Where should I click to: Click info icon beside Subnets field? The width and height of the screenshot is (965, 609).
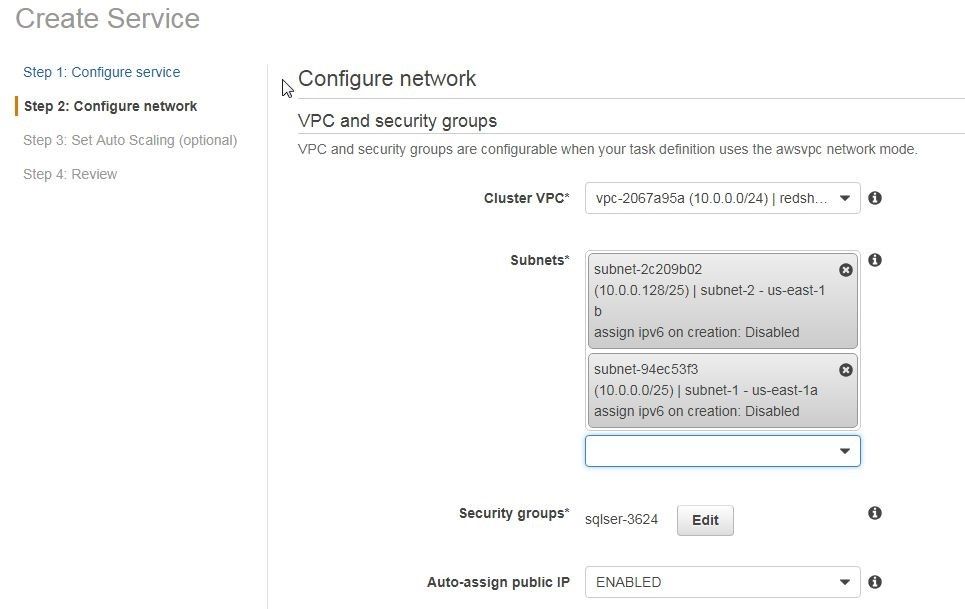(x=875, y=260)
